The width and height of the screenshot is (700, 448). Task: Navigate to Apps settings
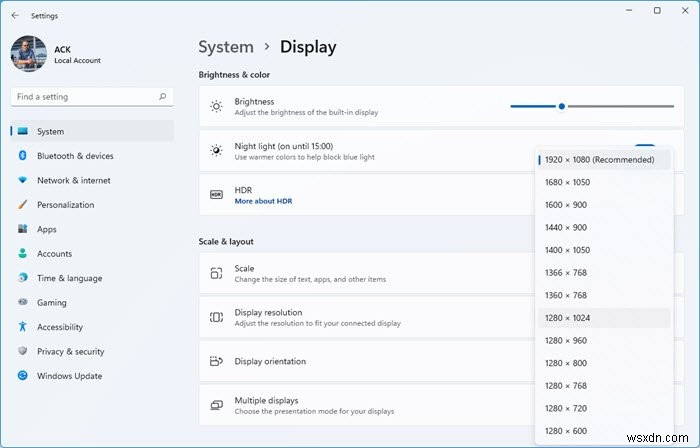(47, 229)
